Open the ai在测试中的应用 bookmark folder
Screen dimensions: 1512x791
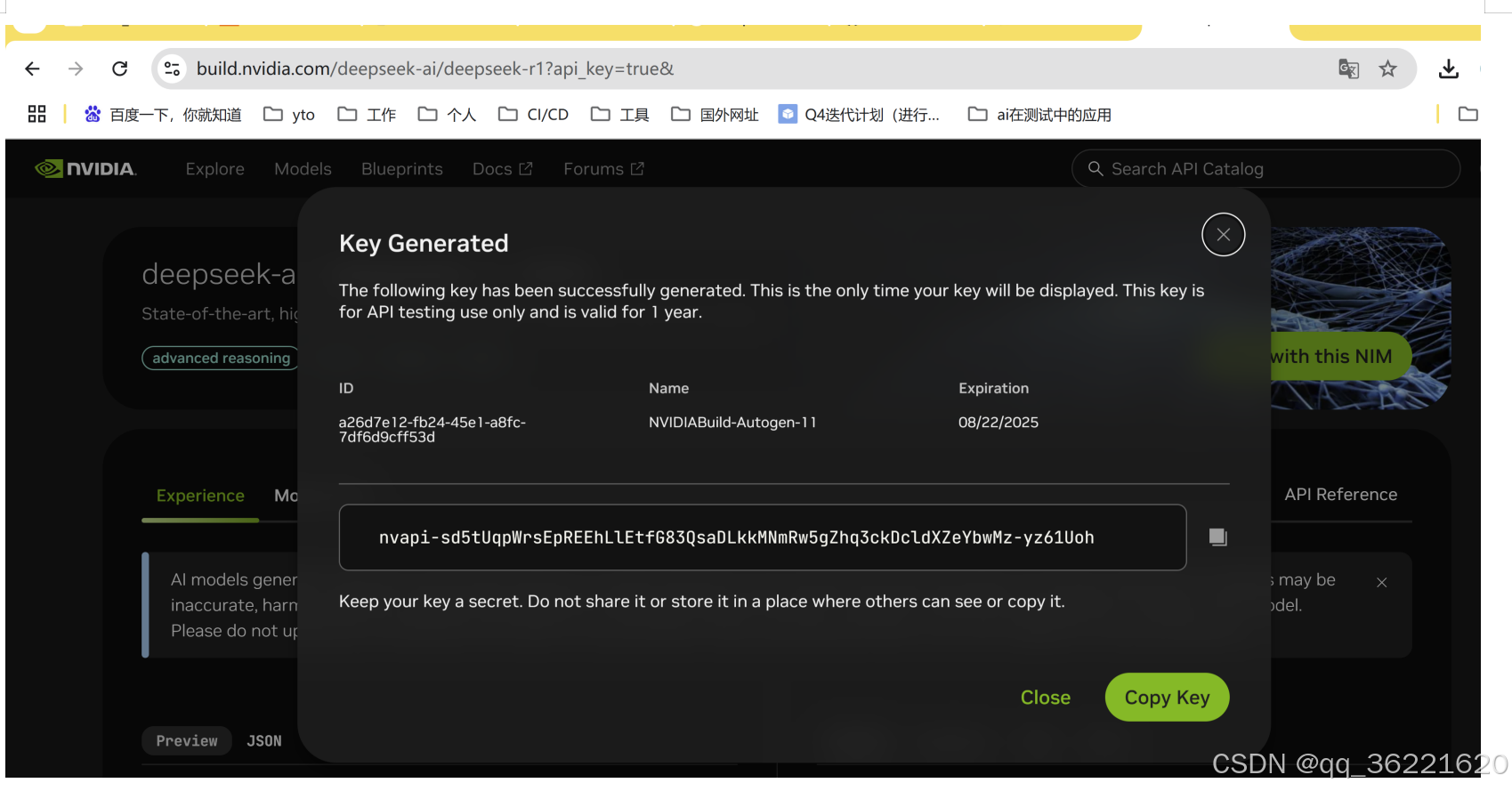(1039, 115)
